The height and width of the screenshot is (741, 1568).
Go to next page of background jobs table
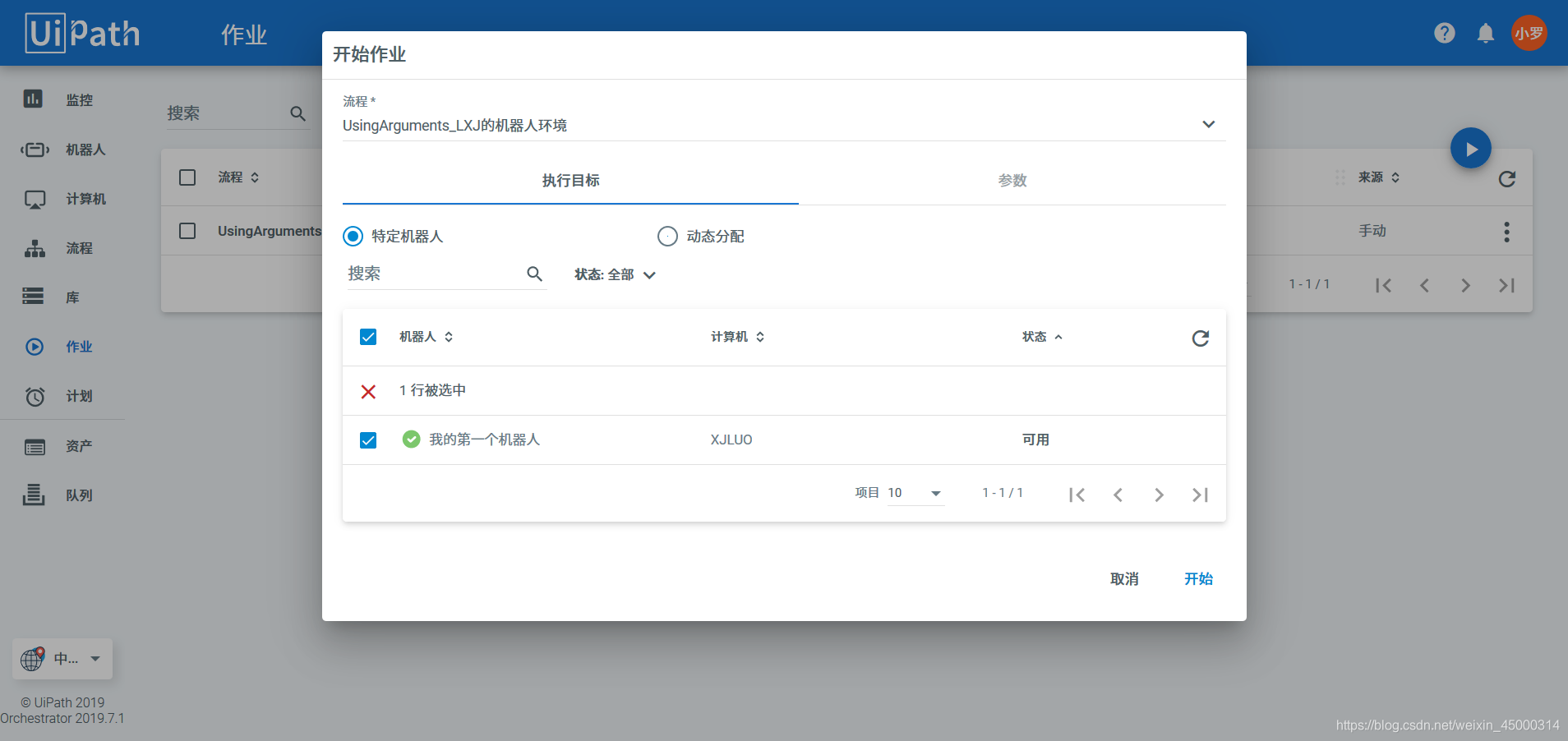[x=1465, y=285]
